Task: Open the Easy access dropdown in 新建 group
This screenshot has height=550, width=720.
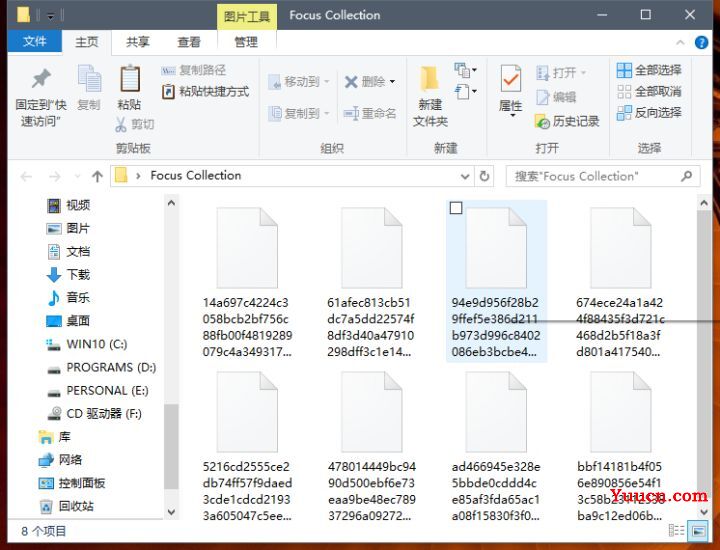Action: point(466,91)
